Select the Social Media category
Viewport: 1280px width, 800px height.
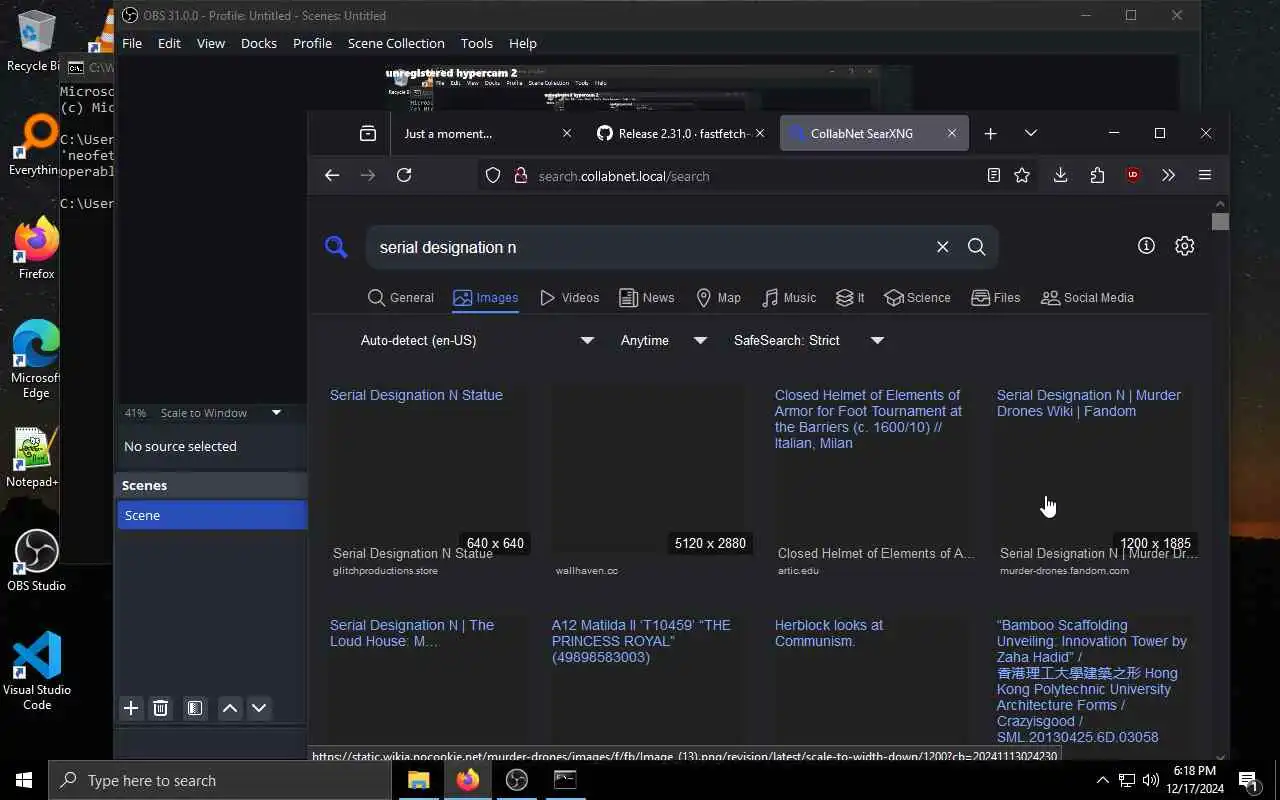point(1087,297)
